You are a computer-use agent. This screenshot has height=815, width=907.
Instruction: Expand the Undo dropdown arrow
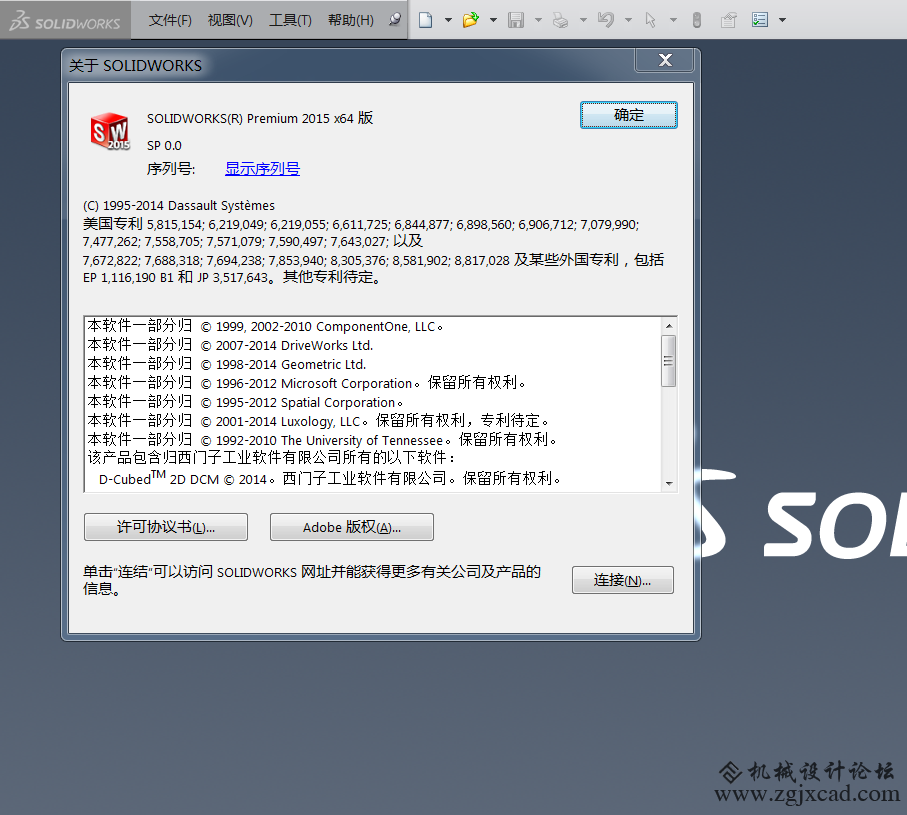629,20
